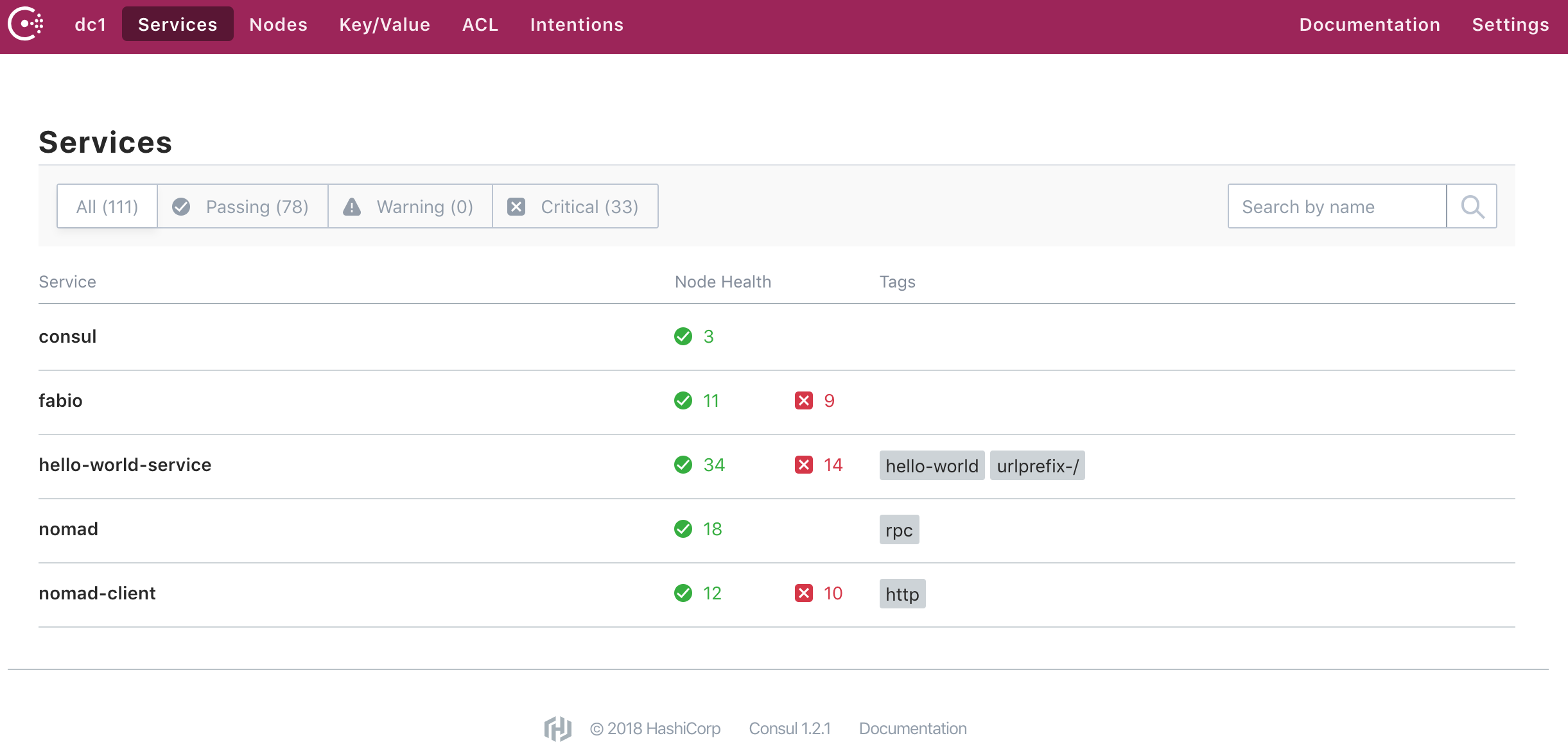Click the search magnifier icon
Viewport: 1568px width, 756px height.
pyautogui.click(x=1472, y=207)
